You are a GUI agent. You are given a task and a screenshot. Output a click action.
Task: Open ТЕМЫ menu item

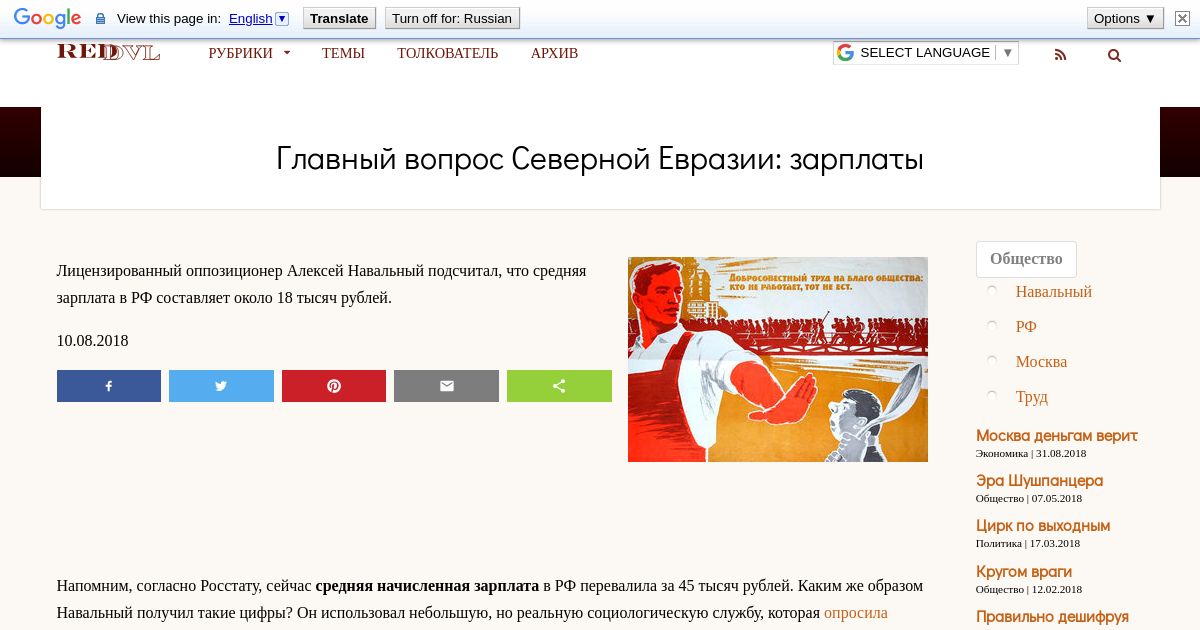[343, 53]
